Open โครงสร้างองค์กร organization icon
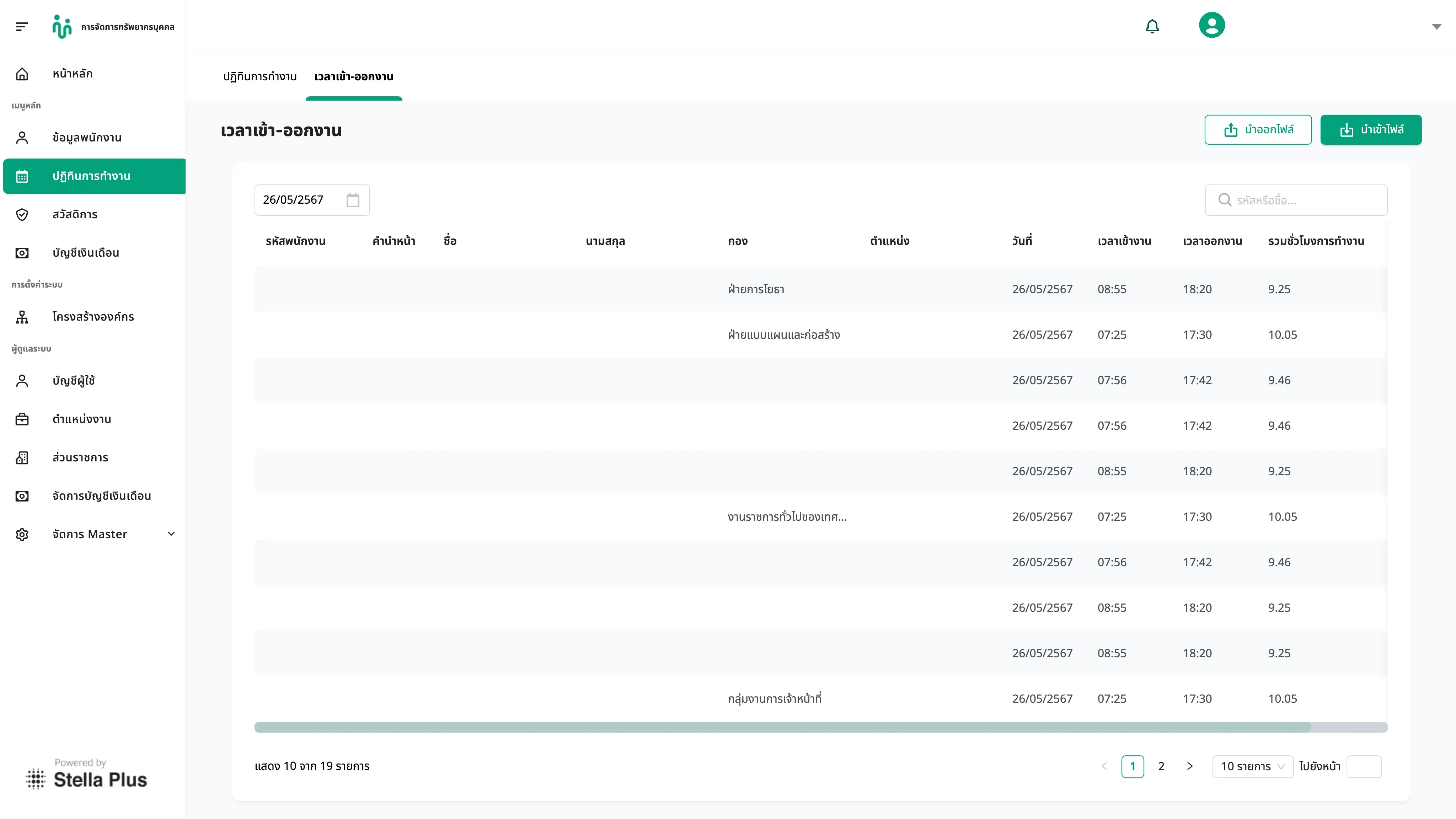 tap(22, 317)
